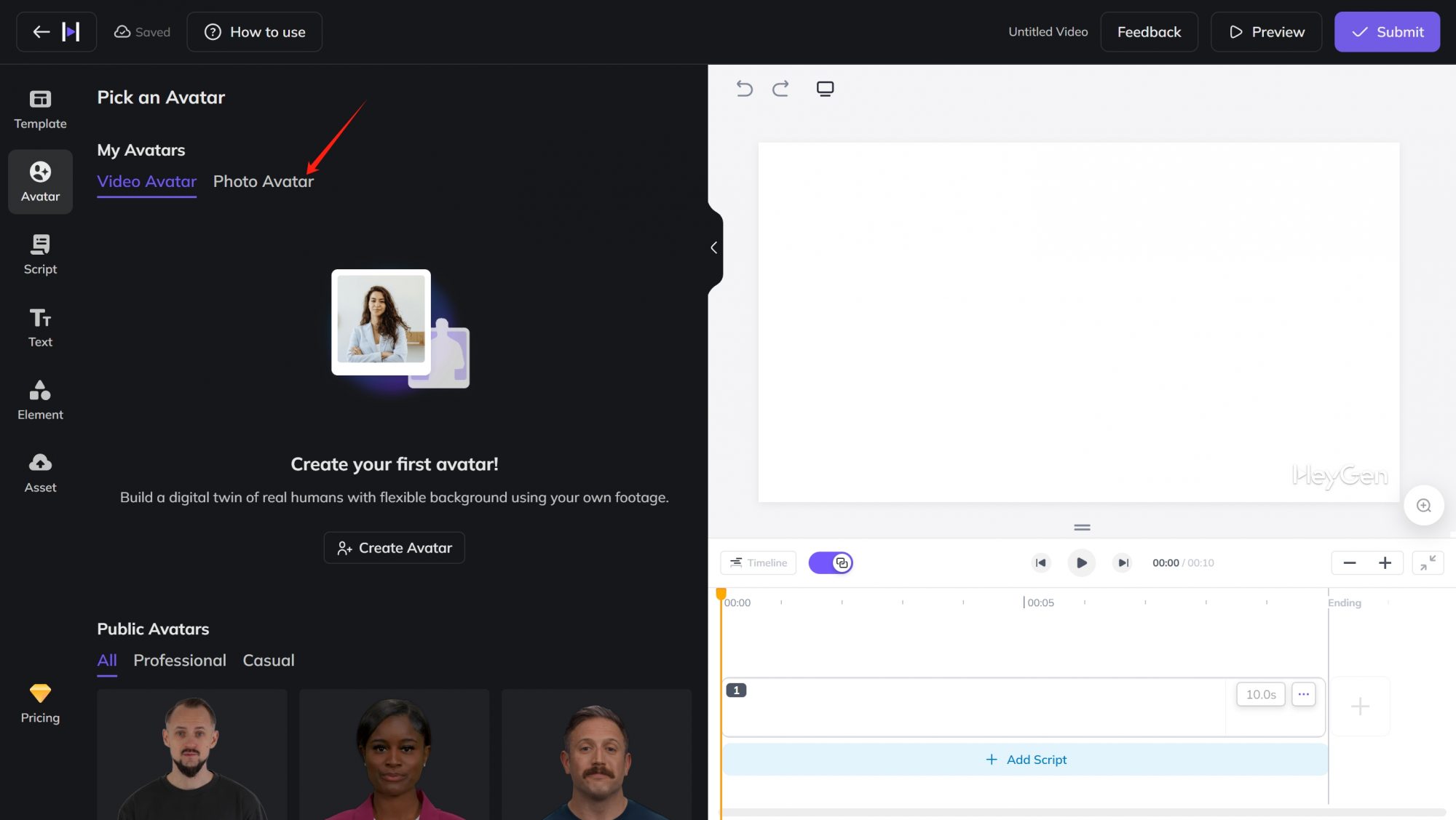
Task: Click the orange playhead marker at 00:00
Action: click(x=721, y=594)
